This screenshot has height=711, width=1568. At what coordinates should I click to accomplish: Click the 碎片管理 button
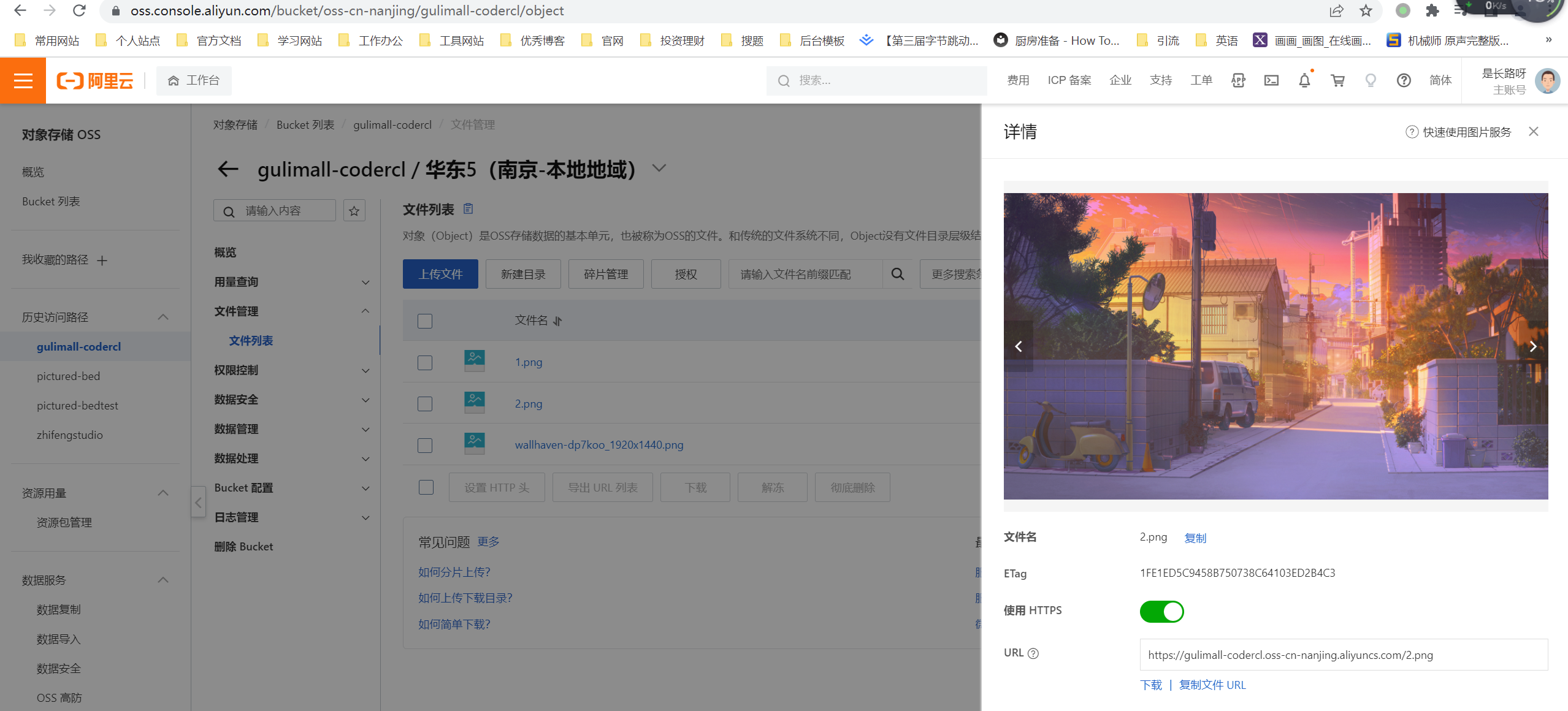point(606,274)
